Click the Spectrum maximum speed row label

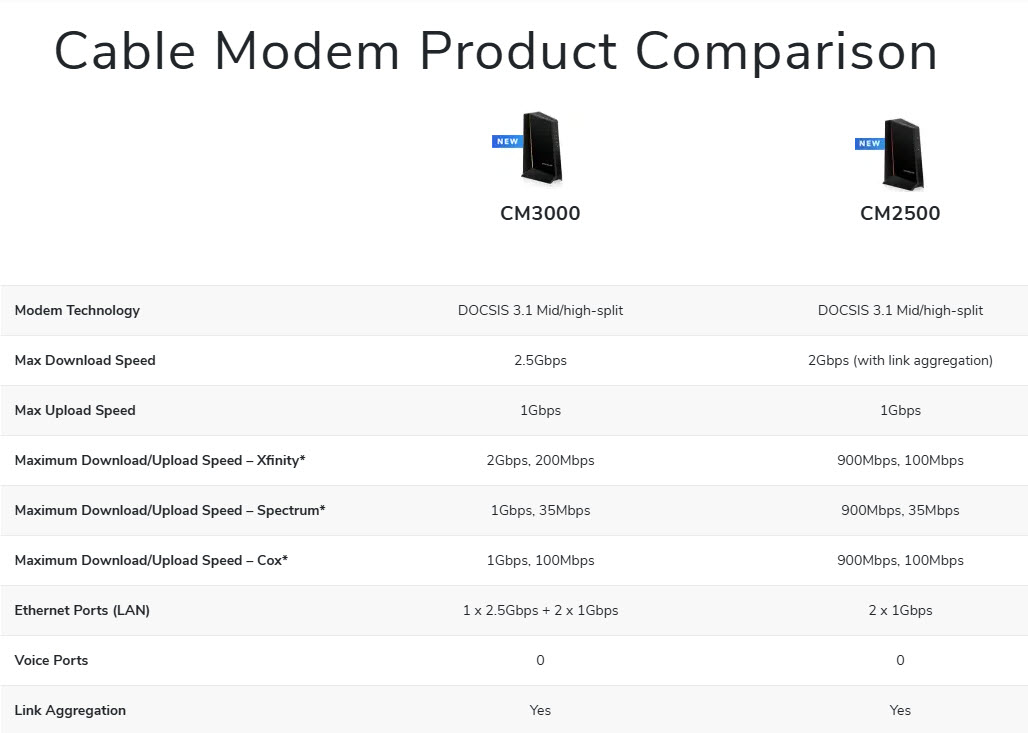(x=170, y=510)
